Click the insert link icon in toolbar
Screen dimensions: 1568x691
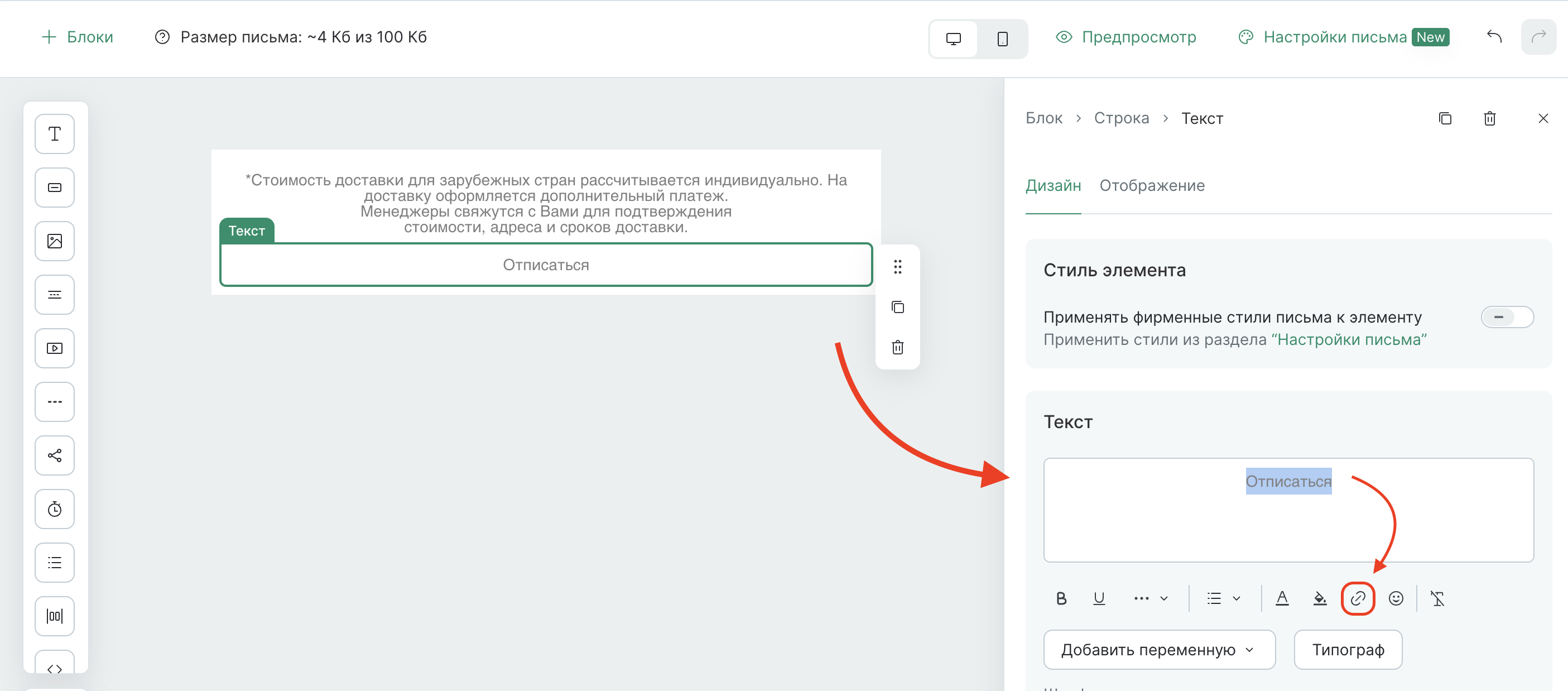pos(1358,598)
